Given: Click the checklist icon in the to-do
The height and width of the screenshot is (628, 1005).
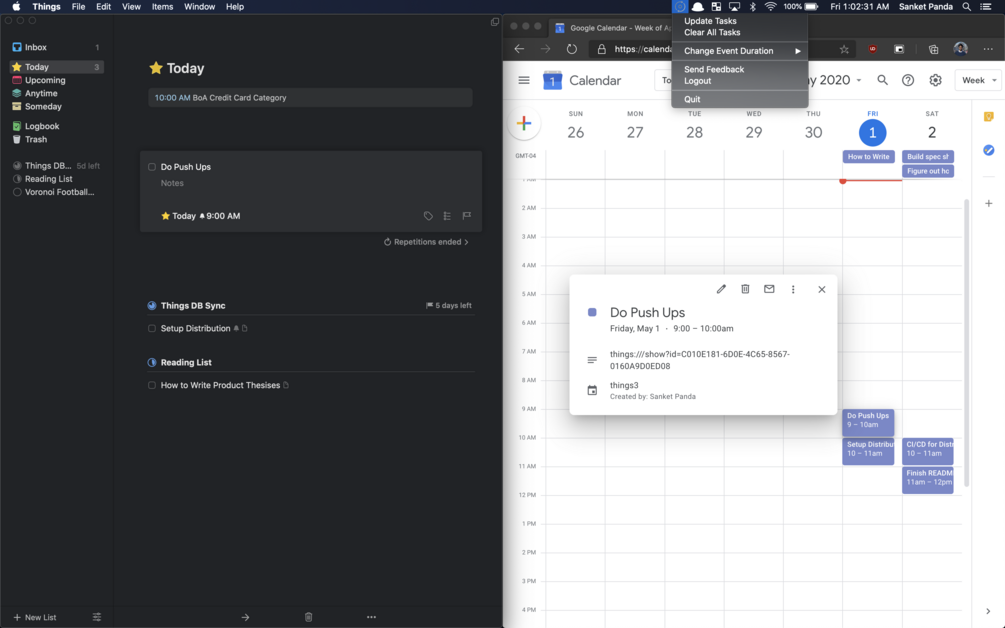Looking at the screenshot, I should pyautogui.click(x=447, y=216).
